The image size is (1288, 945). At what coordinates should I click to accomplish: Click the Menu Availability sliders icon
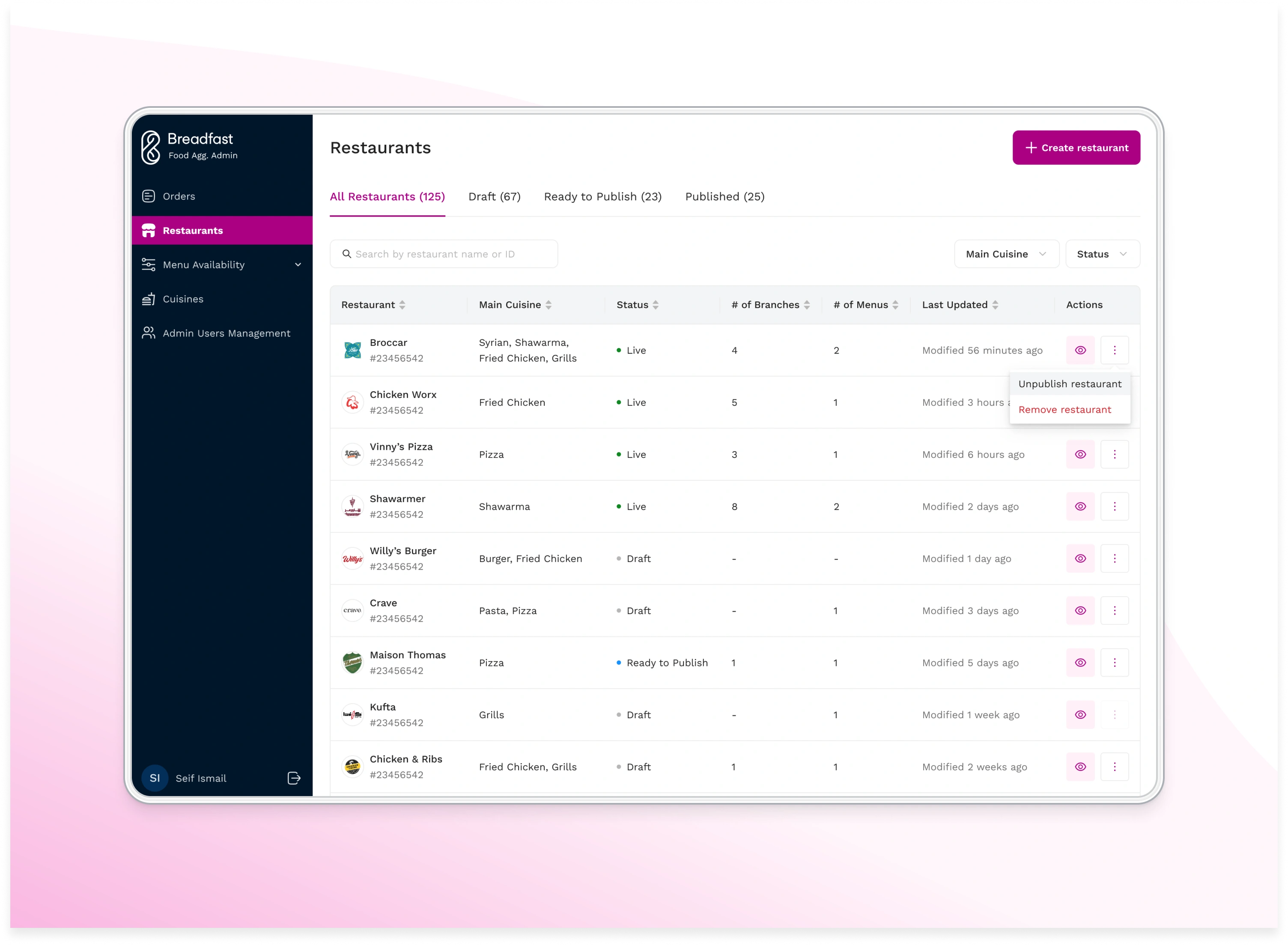[x=148, y=264]
